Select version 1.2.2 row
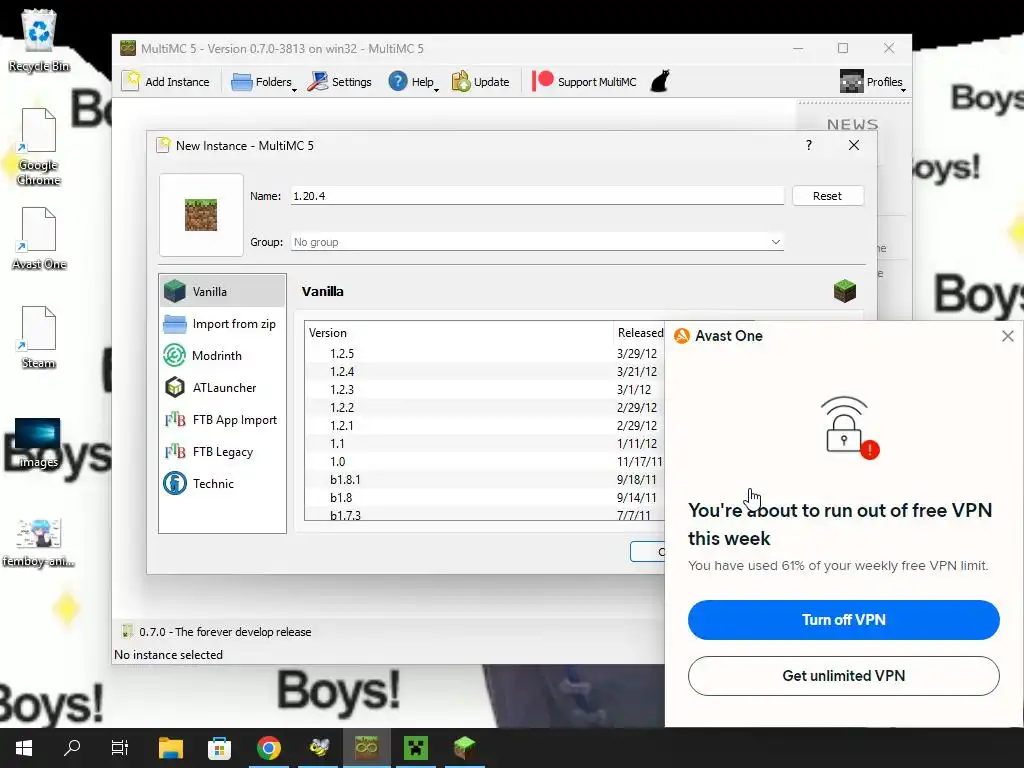 pyautogui.click(x=485, y=408)
